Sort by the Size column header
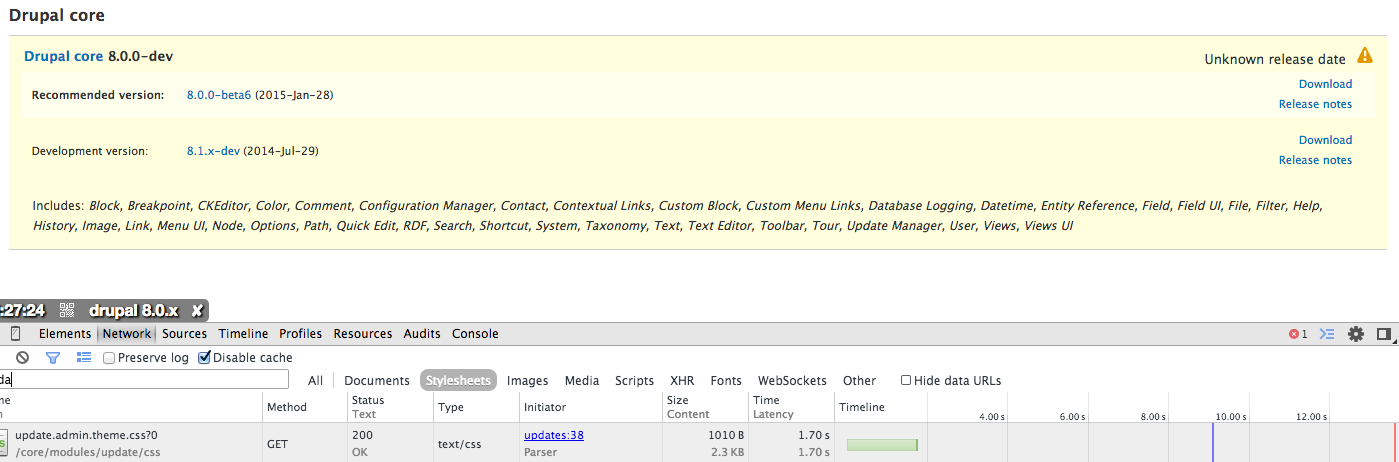Image resolution: width=1399 pixels, height=462 pixels. tap(705, 407)
